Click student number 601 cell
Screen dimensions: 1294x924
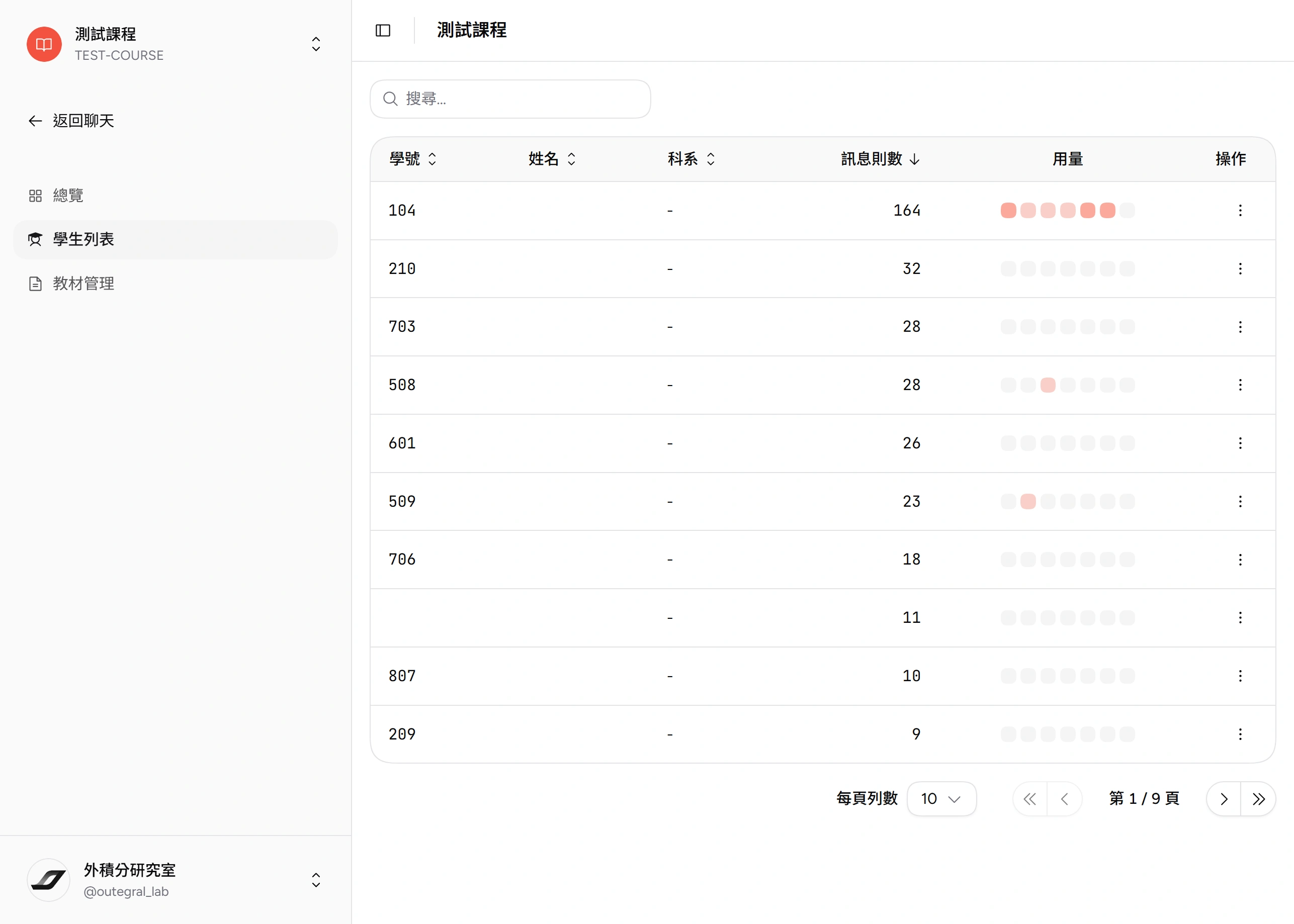tap(402, 443)
